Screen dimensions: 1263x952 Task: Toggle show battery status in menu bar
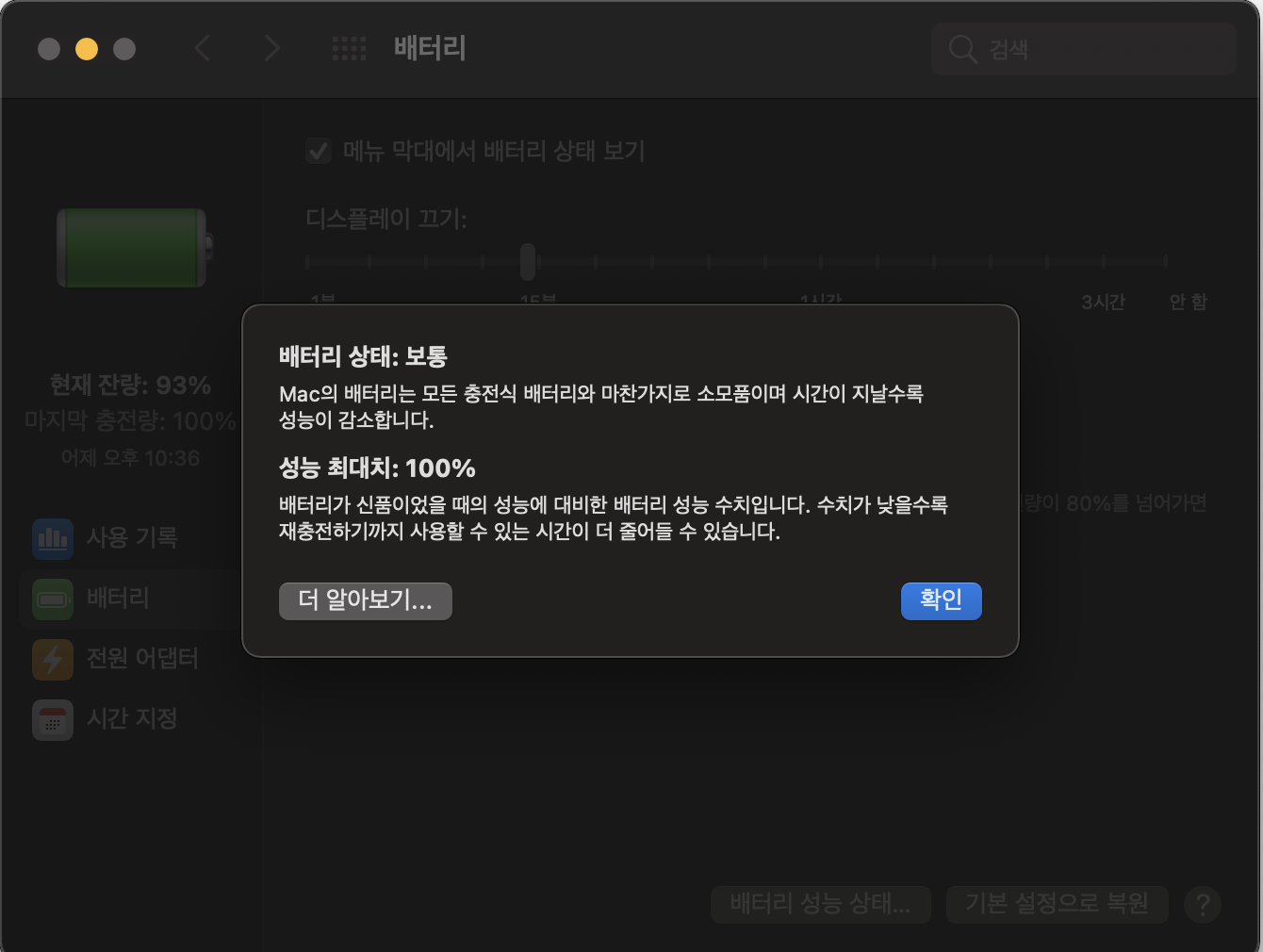[319, 151]
